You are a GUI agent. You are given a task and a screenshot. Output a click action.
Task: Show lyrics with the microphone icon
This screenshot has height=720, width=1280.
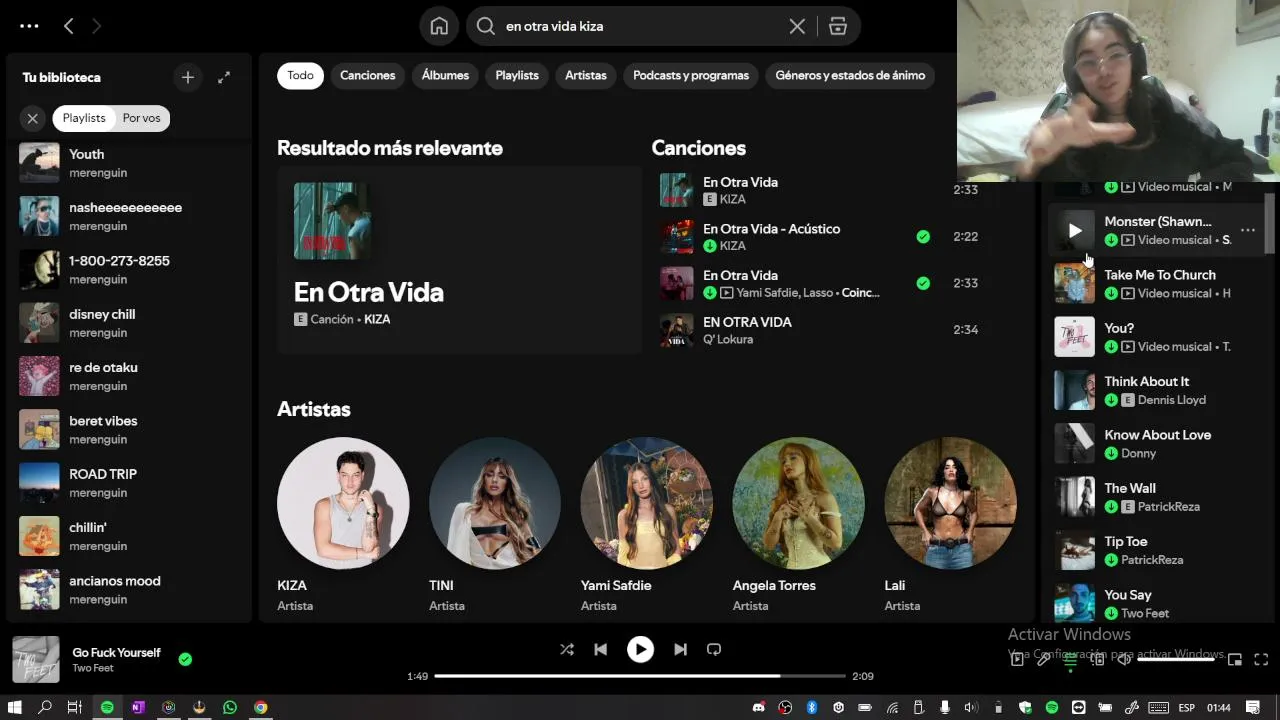(x=1043, y=659)
